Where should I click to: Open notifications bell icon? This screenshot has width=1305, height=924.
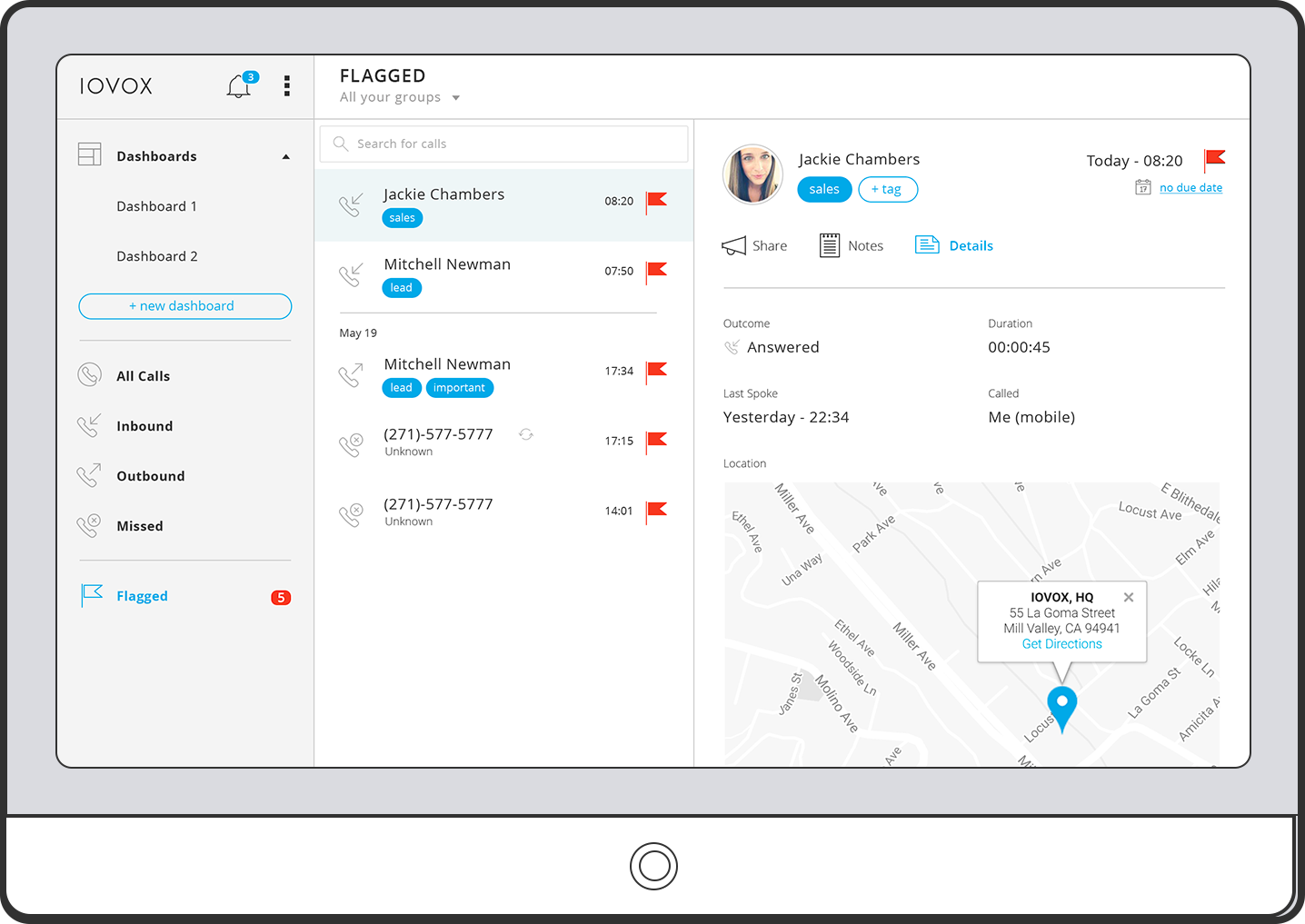(239, 85)
